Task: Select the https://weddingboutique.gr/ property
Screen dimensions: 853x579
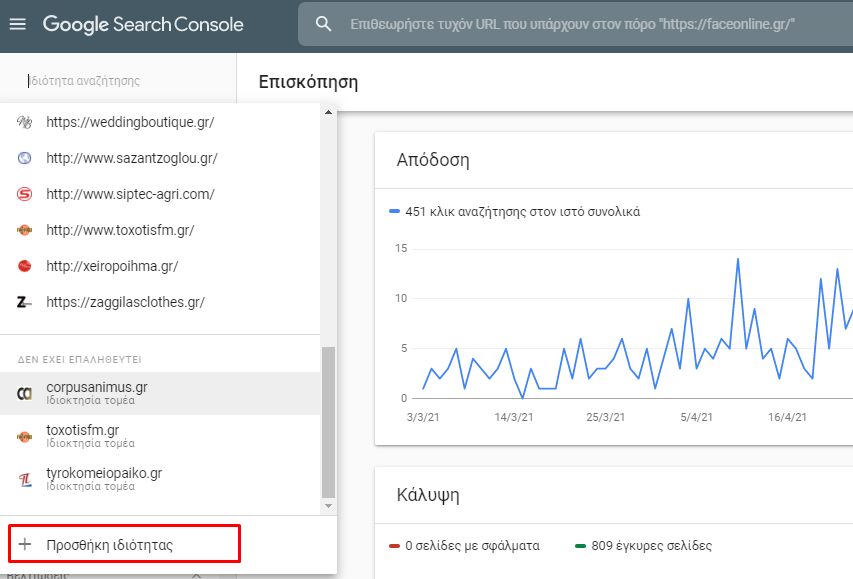Action: 160,122
